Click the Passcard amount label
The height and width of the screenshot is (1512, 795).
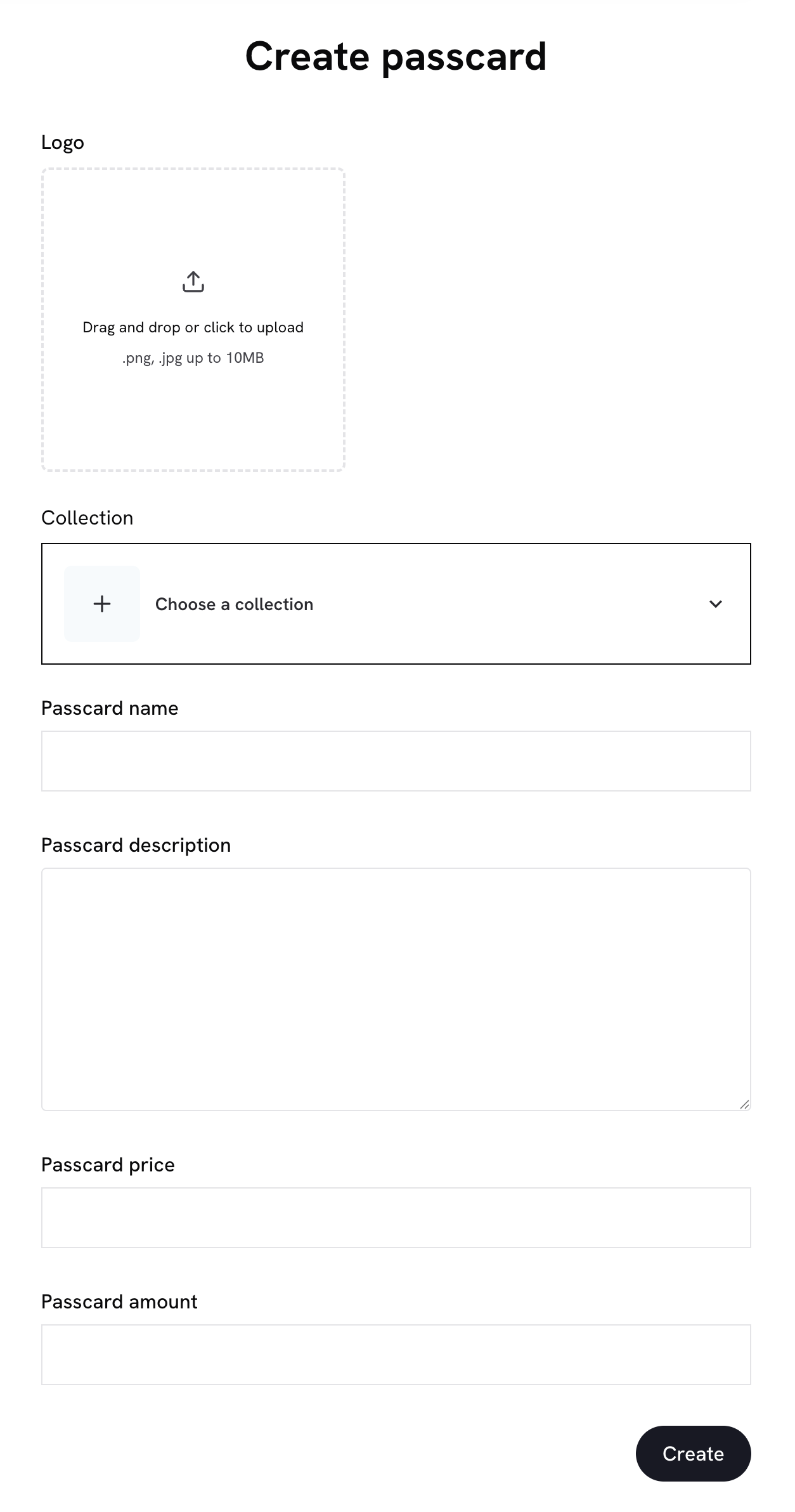point(119,1301)
